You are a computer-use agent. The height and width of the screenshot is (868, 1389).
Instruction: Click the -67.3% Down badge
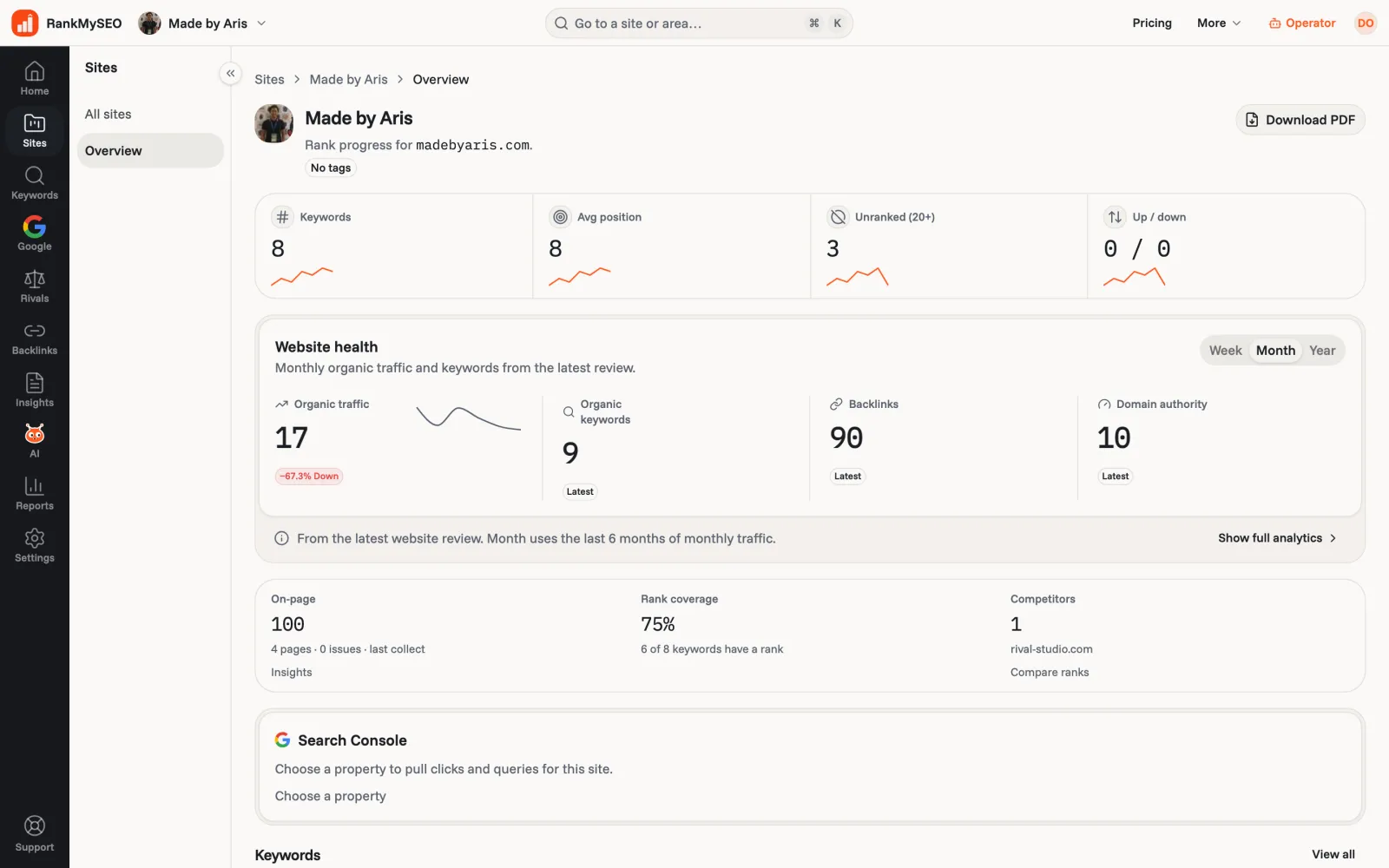309,477
